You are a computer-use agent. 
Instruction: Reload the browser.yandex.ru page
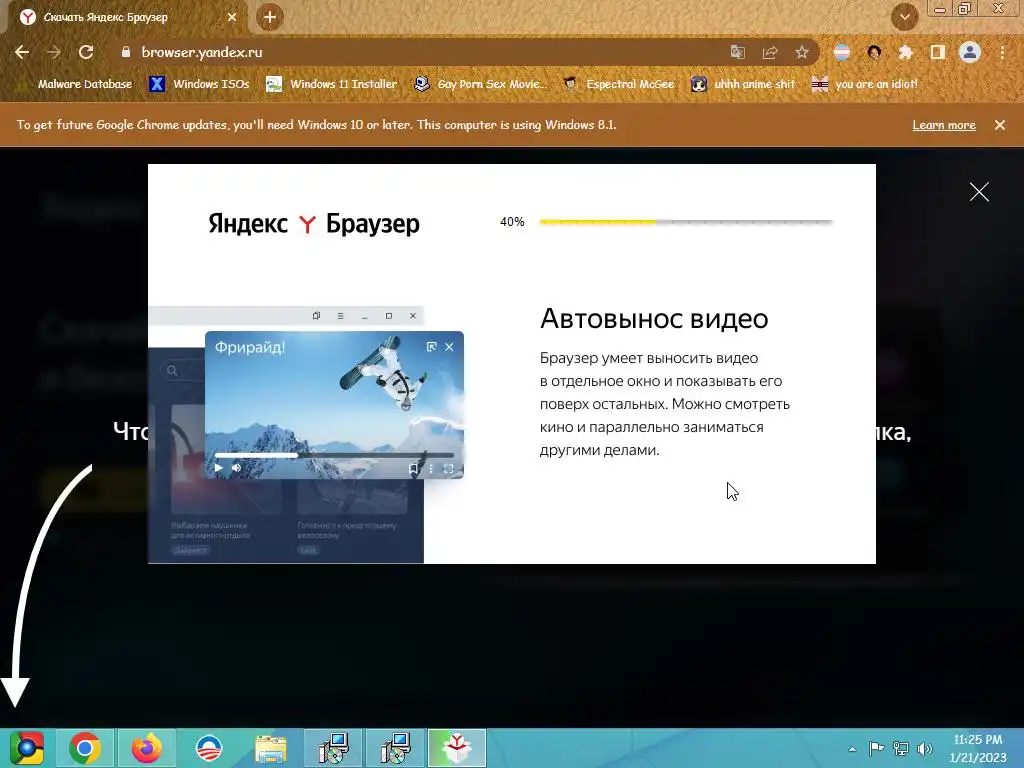86,52
